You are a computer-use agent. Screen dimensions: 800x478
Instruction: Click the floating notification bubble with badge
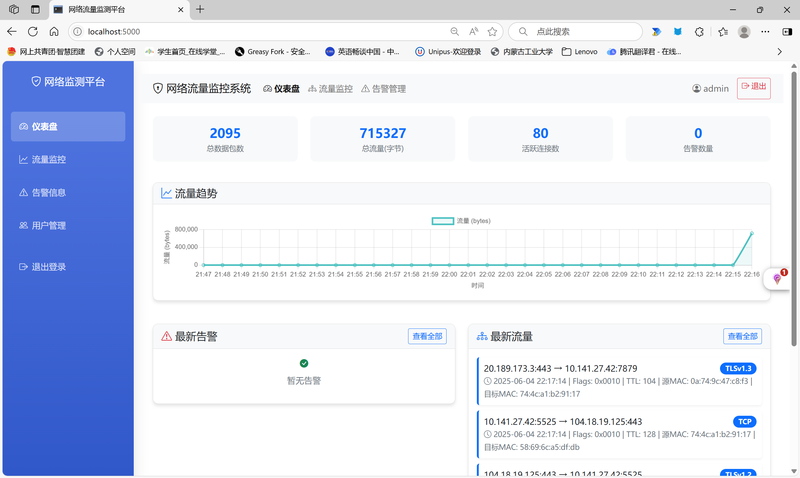[x=777, y=279]
